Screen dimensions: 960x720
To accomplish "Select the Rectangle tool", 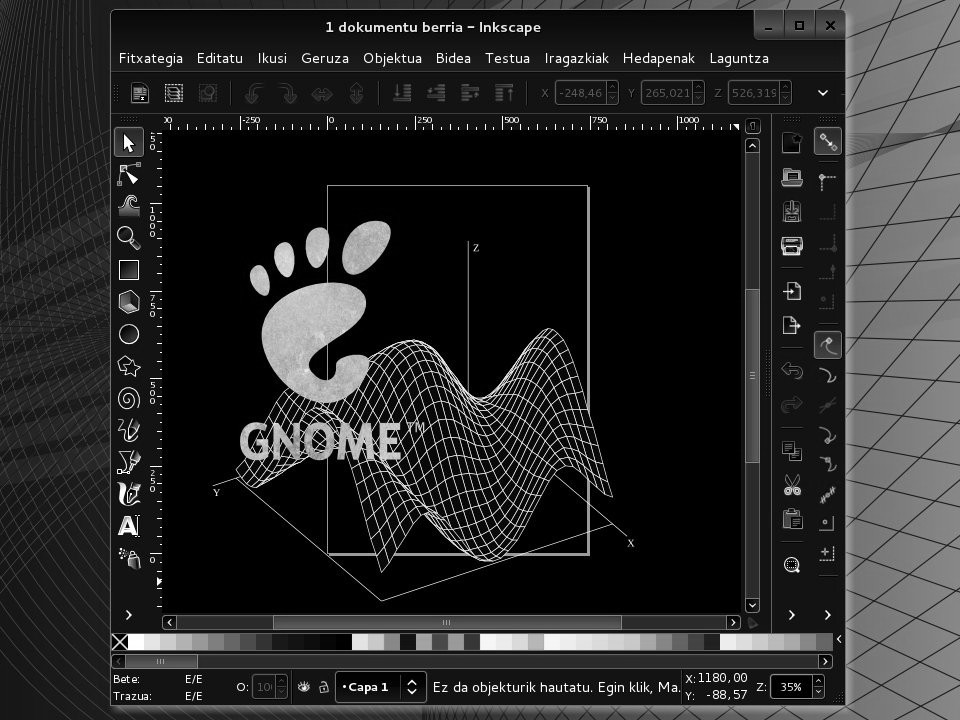I will pos(129,270).
